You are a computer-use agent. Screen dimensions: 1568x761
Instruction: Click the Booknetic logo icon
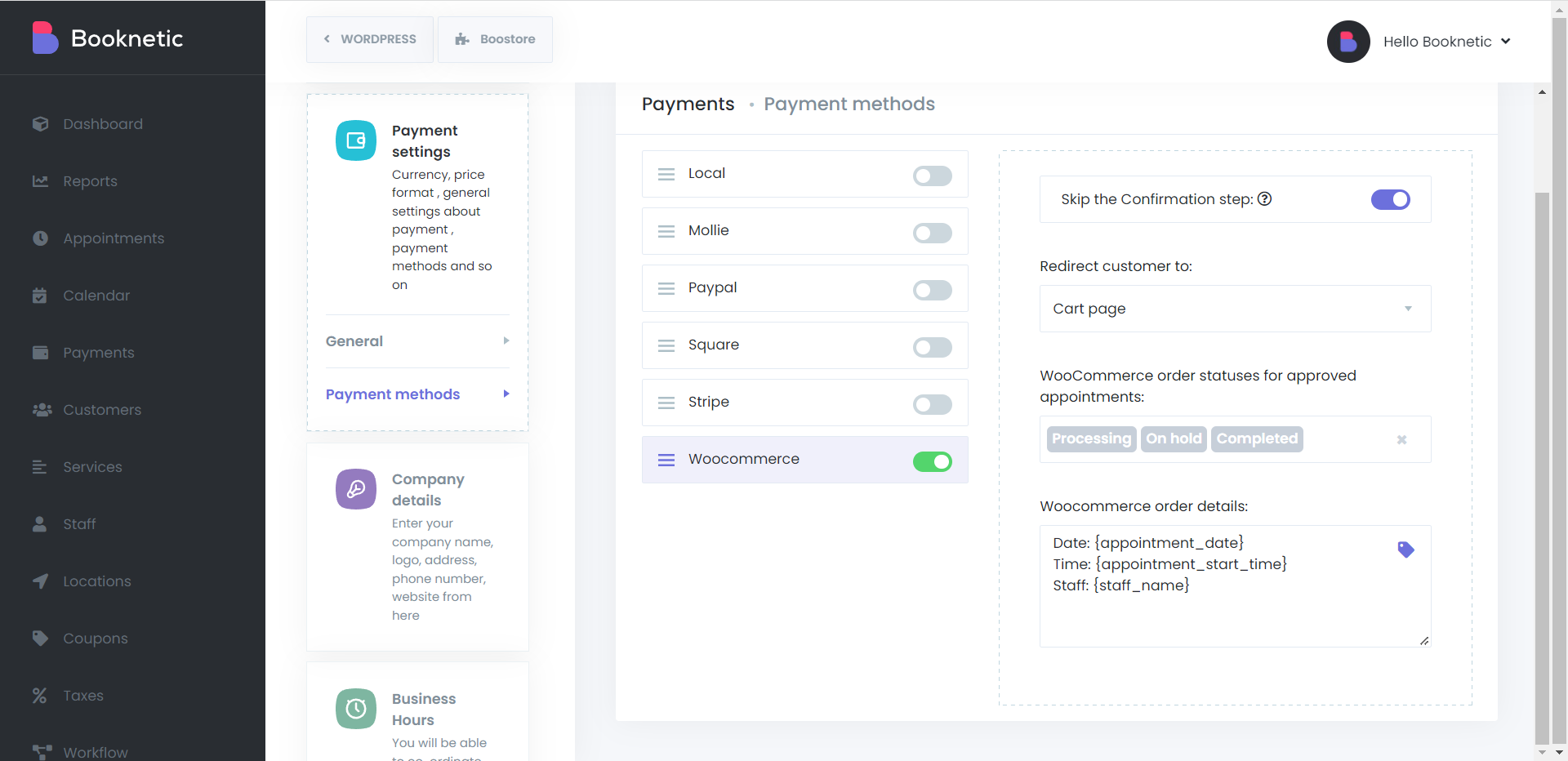click(x=45, y=38)
